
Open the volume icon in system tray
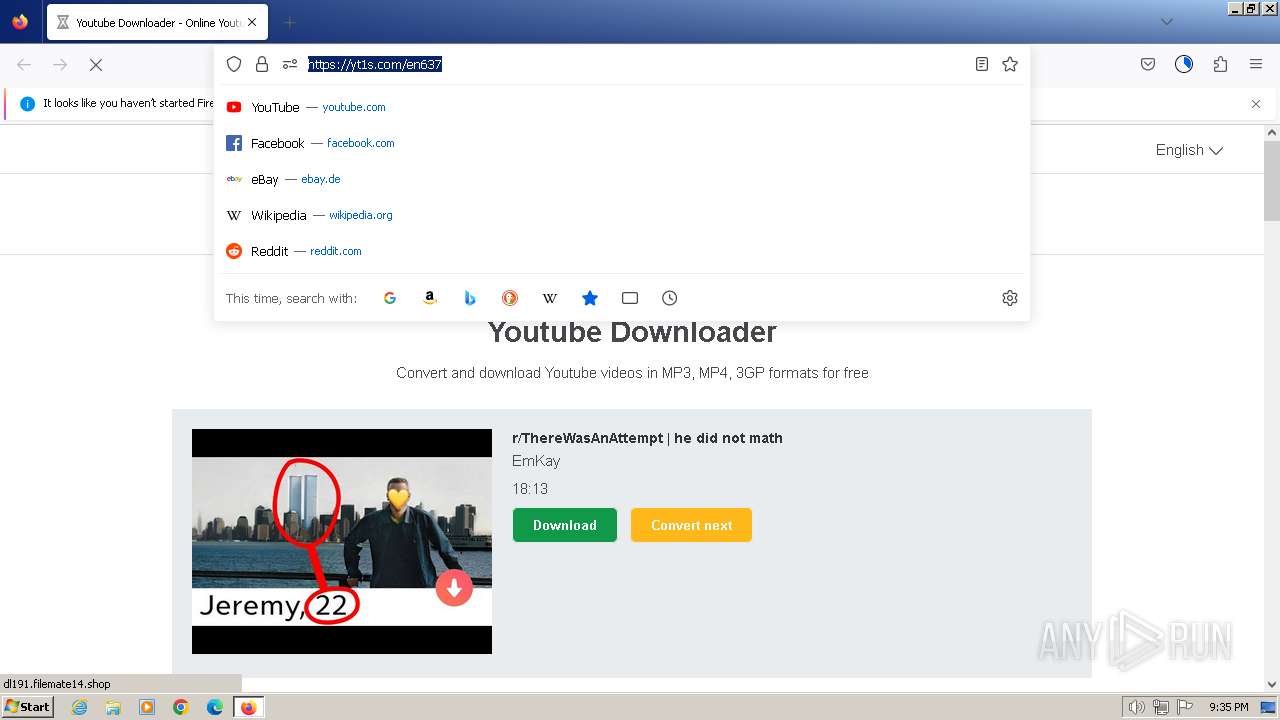[1136, 707]
